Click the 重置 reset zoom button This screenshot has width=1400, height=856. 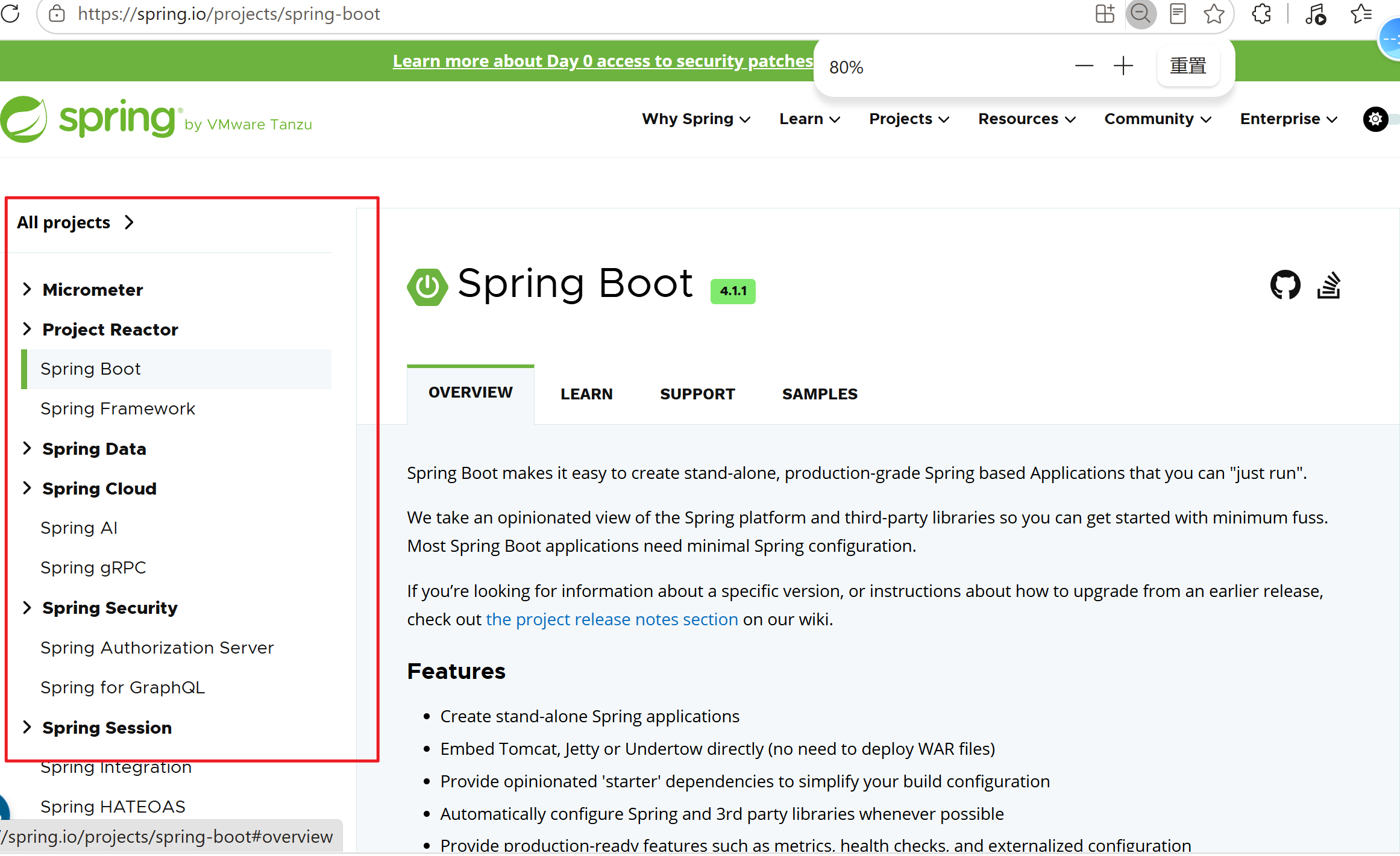point(1188,66)
